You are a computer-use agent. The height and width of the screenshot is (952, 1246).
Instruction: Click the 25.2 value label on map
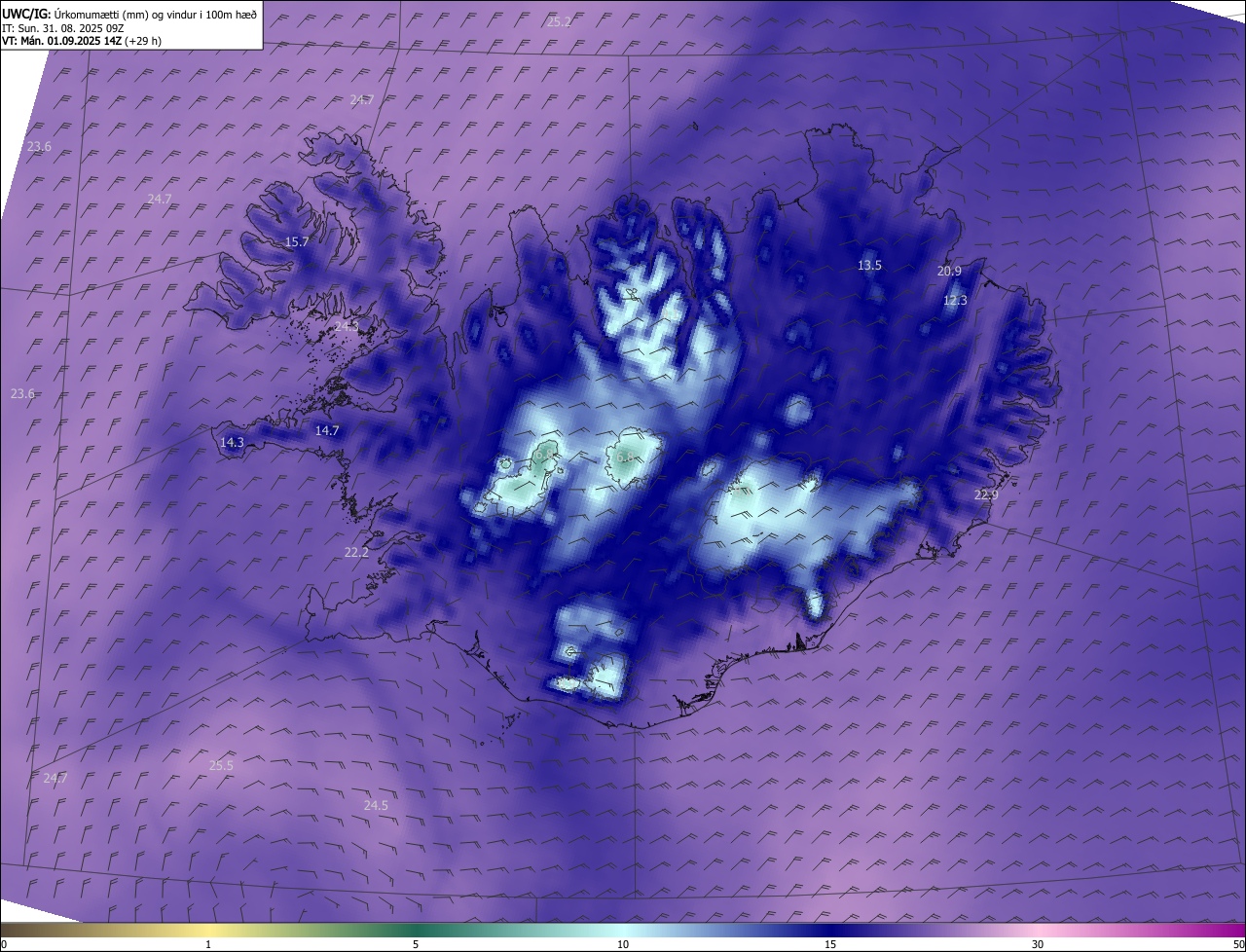pyautogui.click(x=559, y=21)
